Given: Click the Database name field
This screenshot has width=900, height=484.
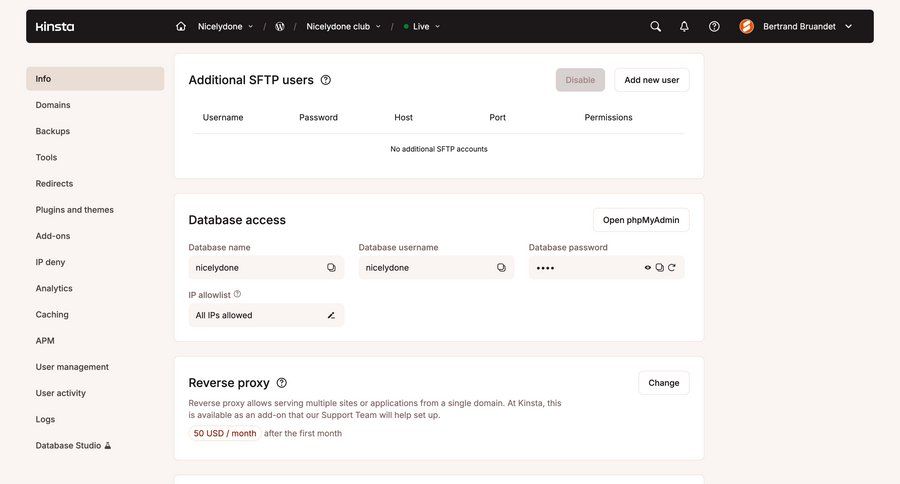Looking at the screenshot, I should (x=266, y=268).
